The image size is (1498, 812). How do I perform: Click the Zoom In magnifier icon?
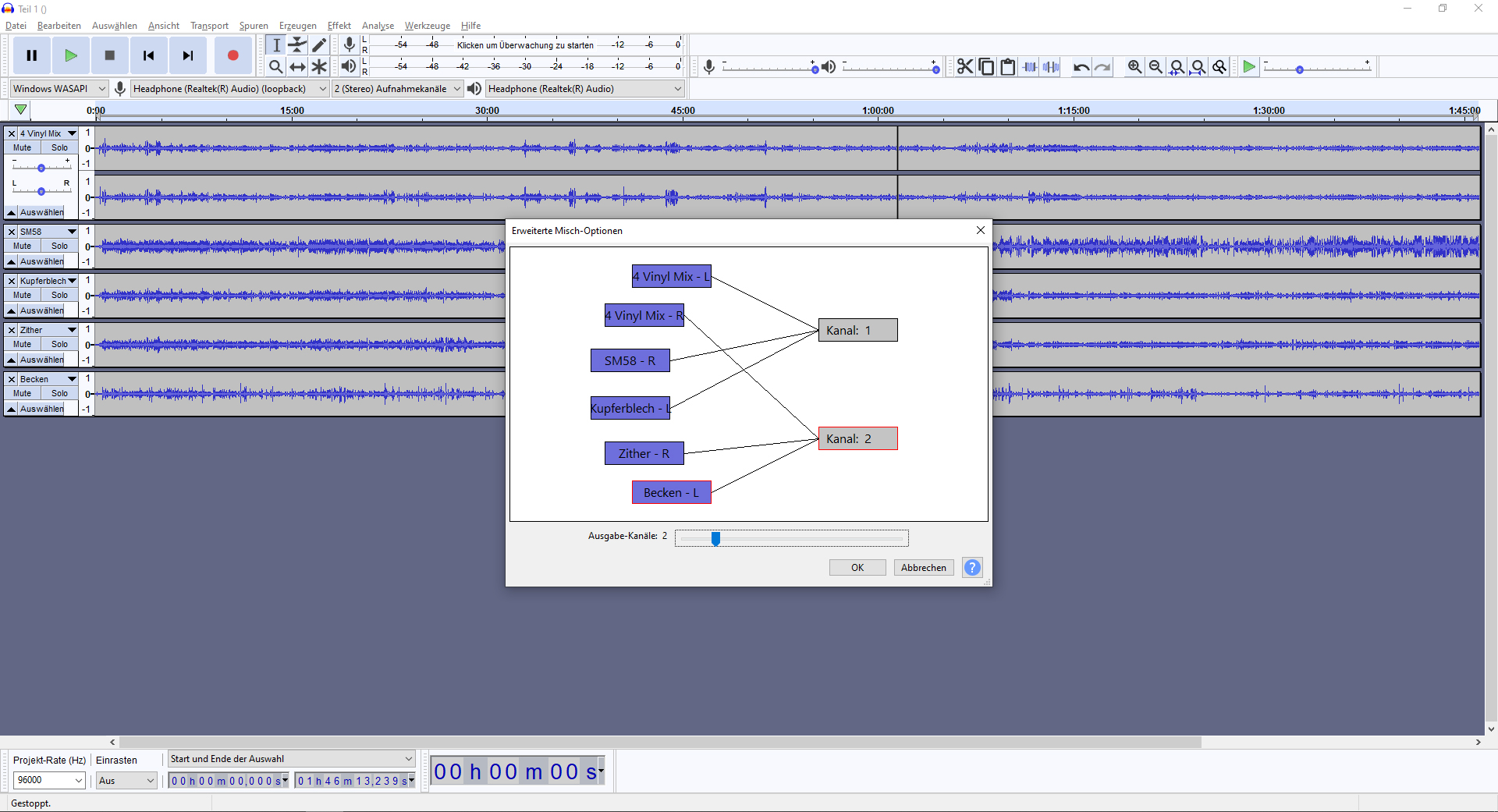(1134, 67)
